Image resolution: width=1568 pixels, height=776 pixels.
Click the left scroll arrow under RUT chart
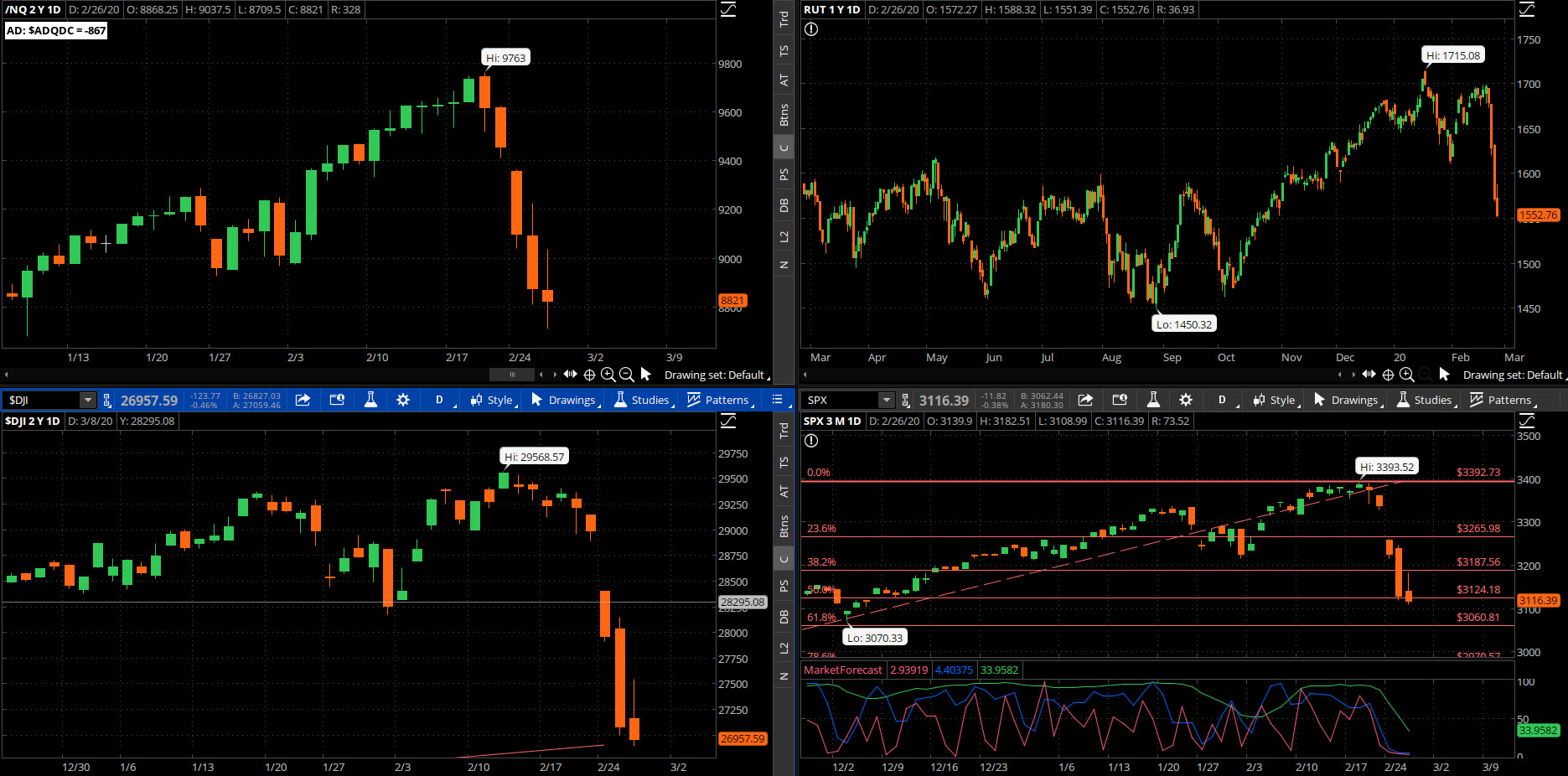pyautogui.click(x=805, y=375)
